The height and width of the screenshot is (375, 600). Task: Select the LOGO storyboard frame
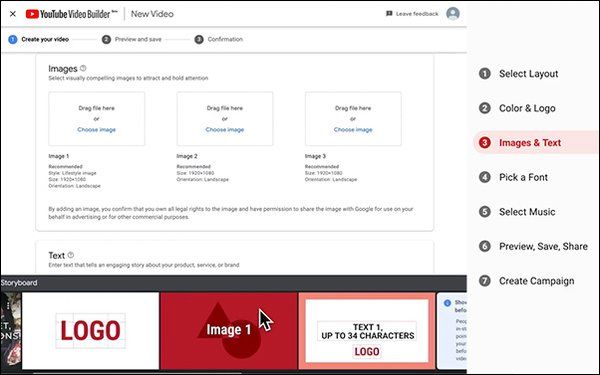[x=90, y=331]
